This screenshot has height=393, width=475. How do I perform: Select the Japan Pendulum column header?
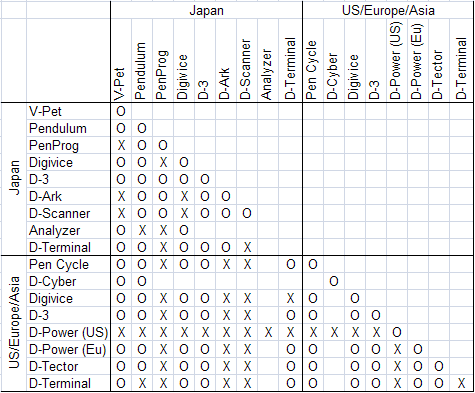(141, 71)
